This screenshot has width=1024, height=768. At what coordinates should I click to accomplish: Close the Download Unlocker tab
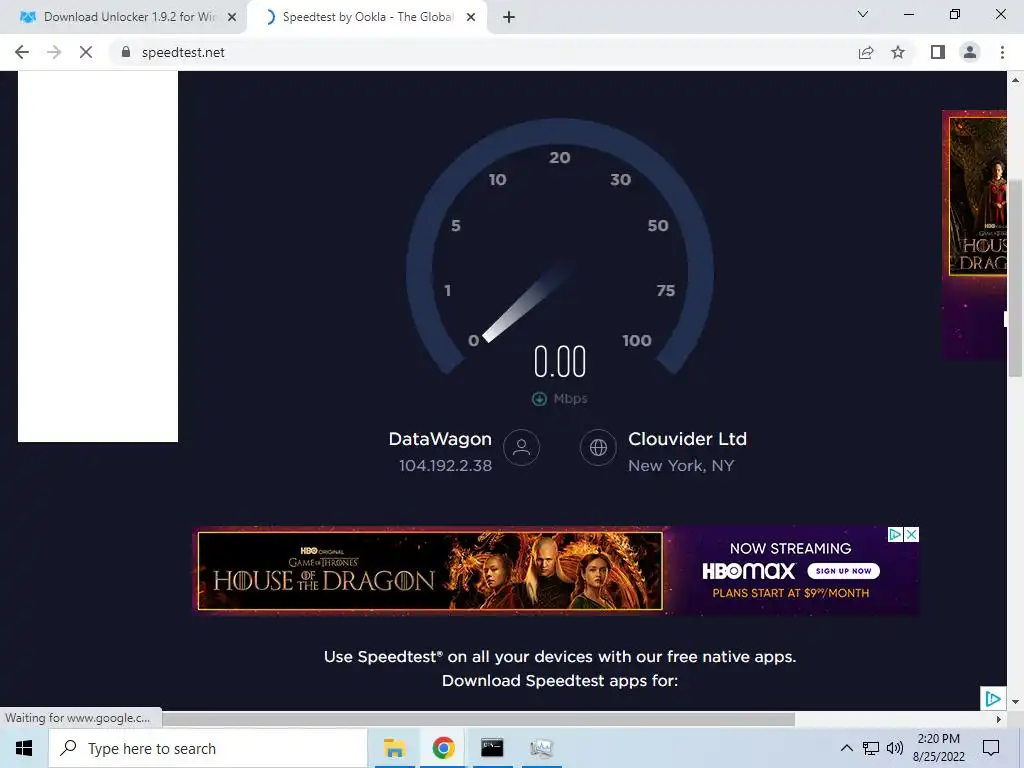tap(232, 18)
